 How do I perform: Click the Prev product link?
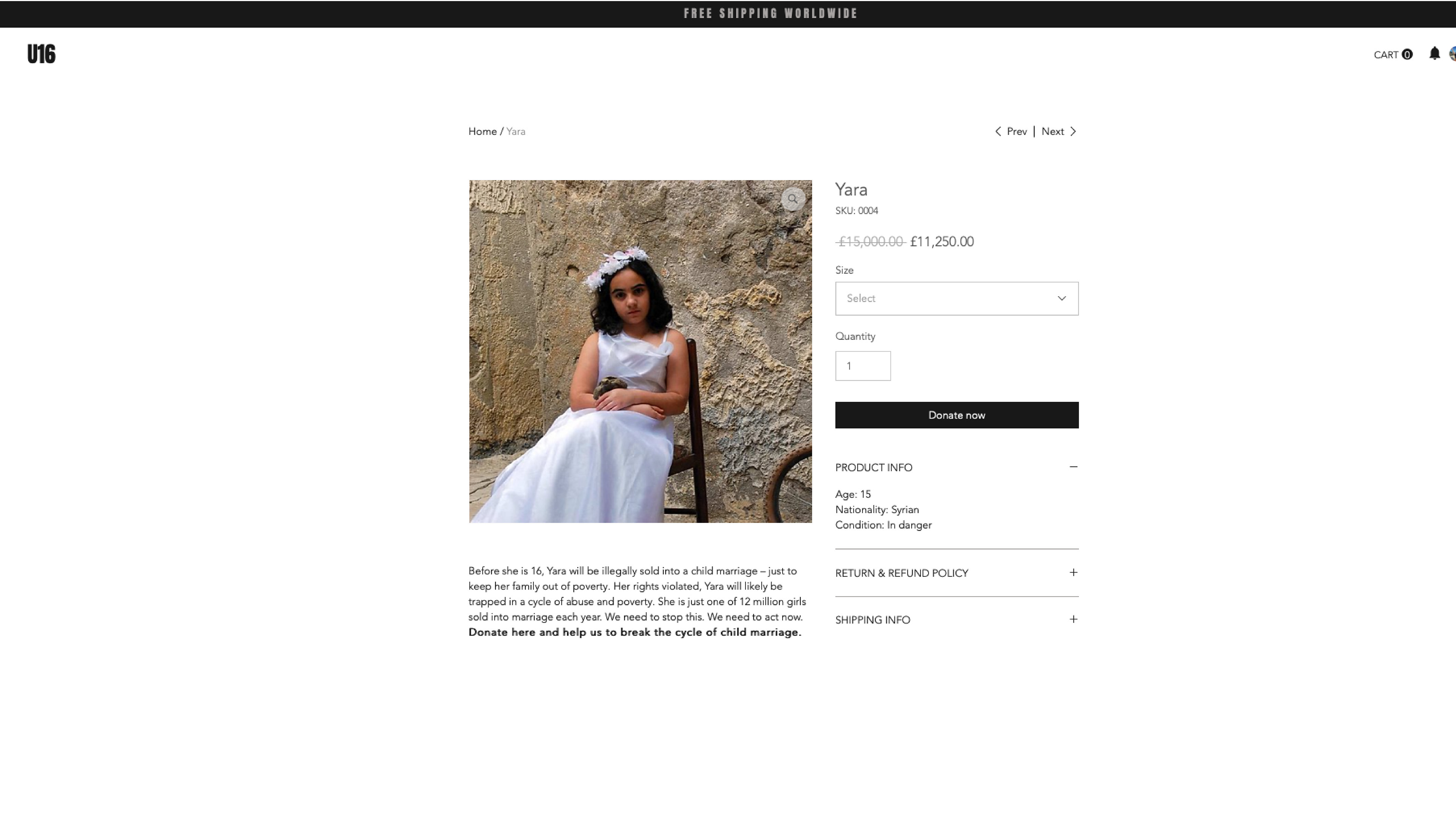[x=1016, y=132]
